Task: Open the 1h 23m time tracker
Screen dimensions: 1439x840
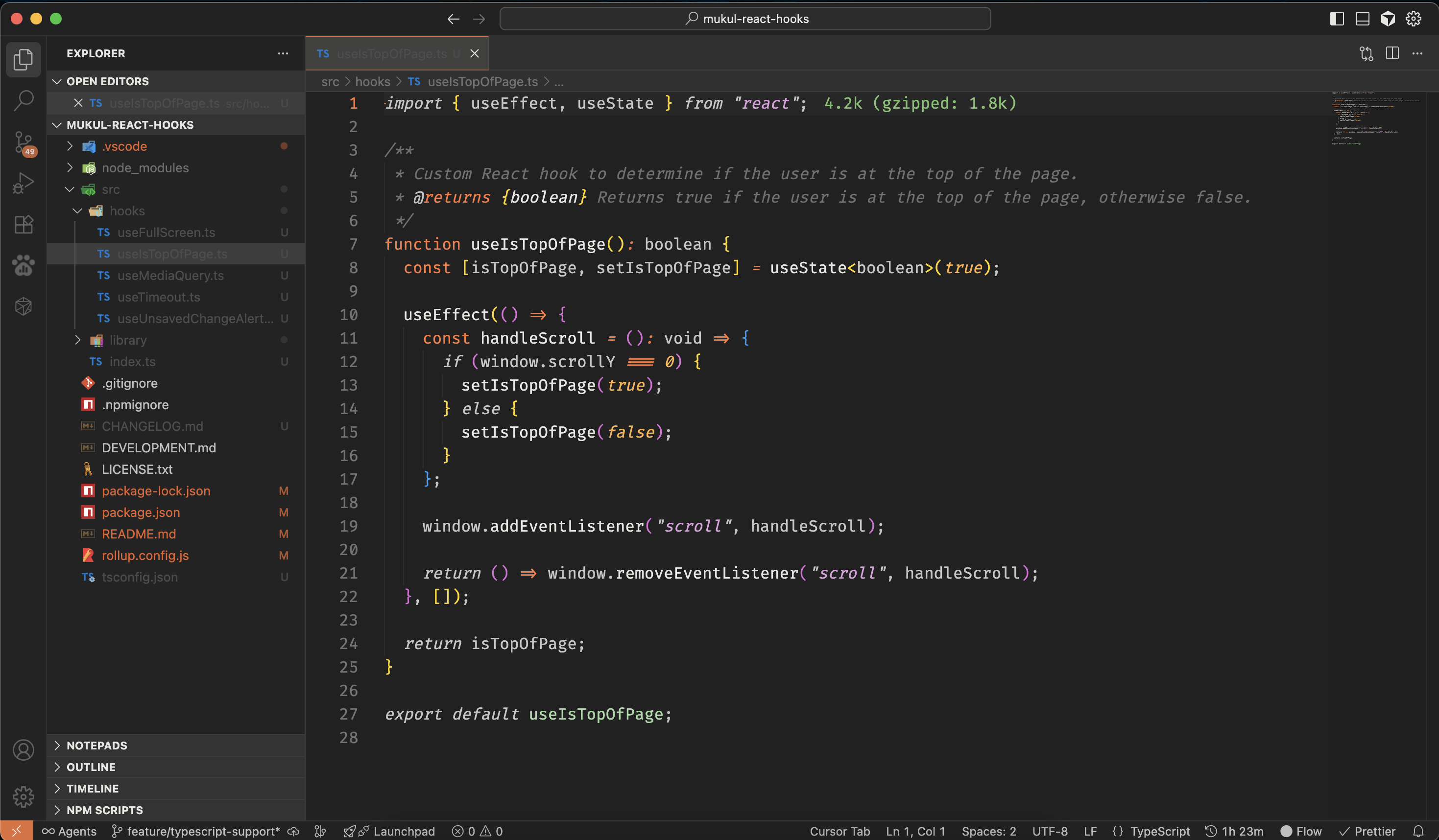Action: (x=1234, y=831)
